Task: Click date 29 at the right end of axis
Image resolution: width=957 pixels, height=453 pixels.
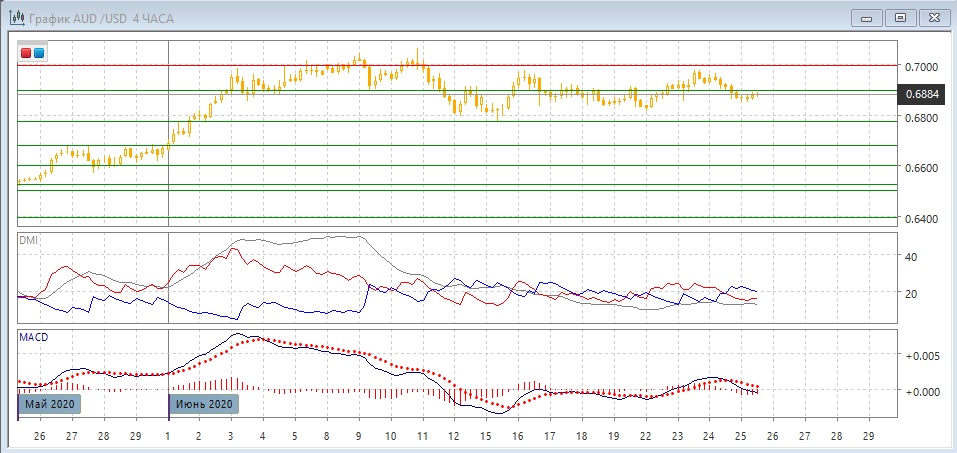Action: [x=868, y=437]
